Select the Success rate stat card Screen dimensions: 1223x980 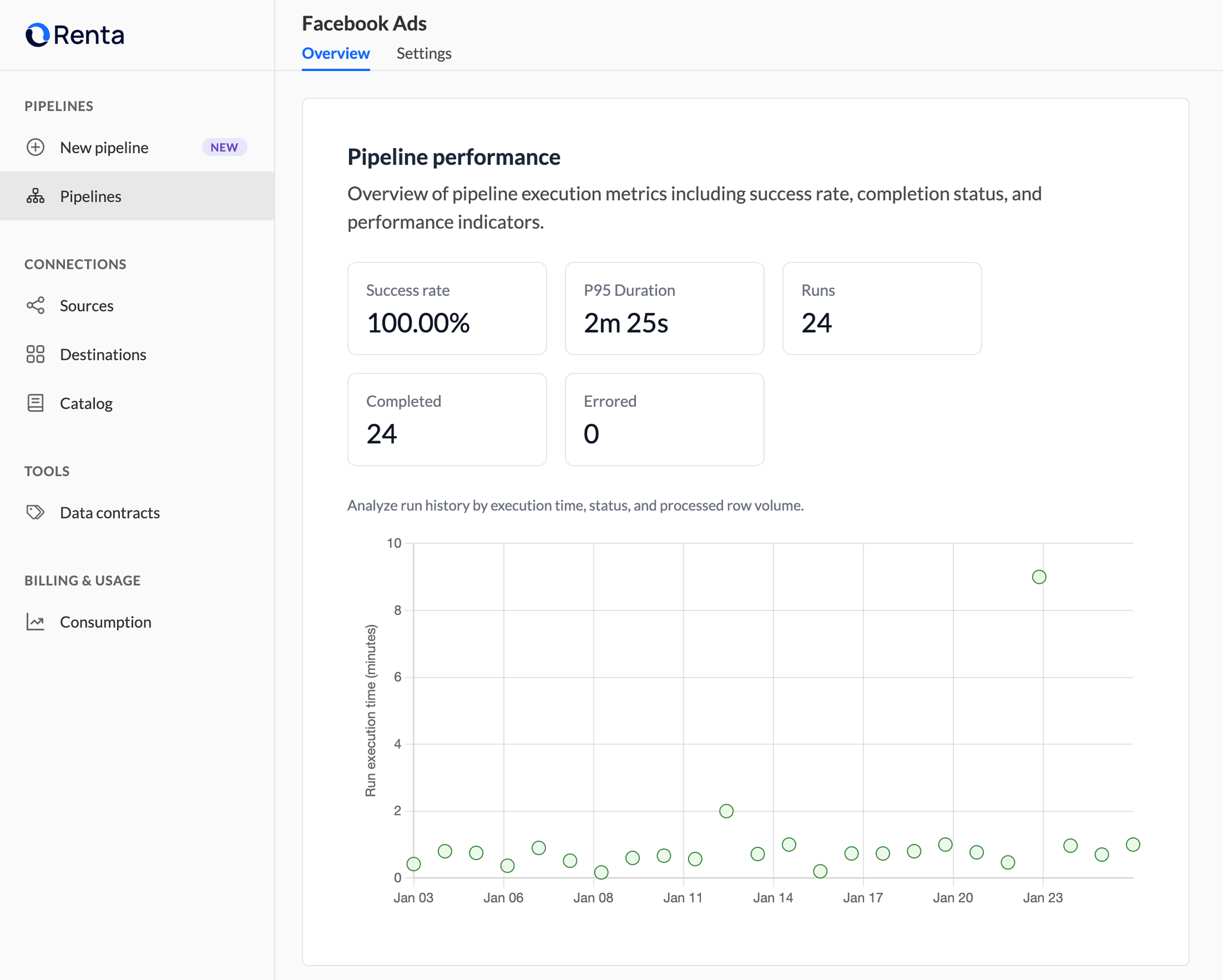[447, 309]
